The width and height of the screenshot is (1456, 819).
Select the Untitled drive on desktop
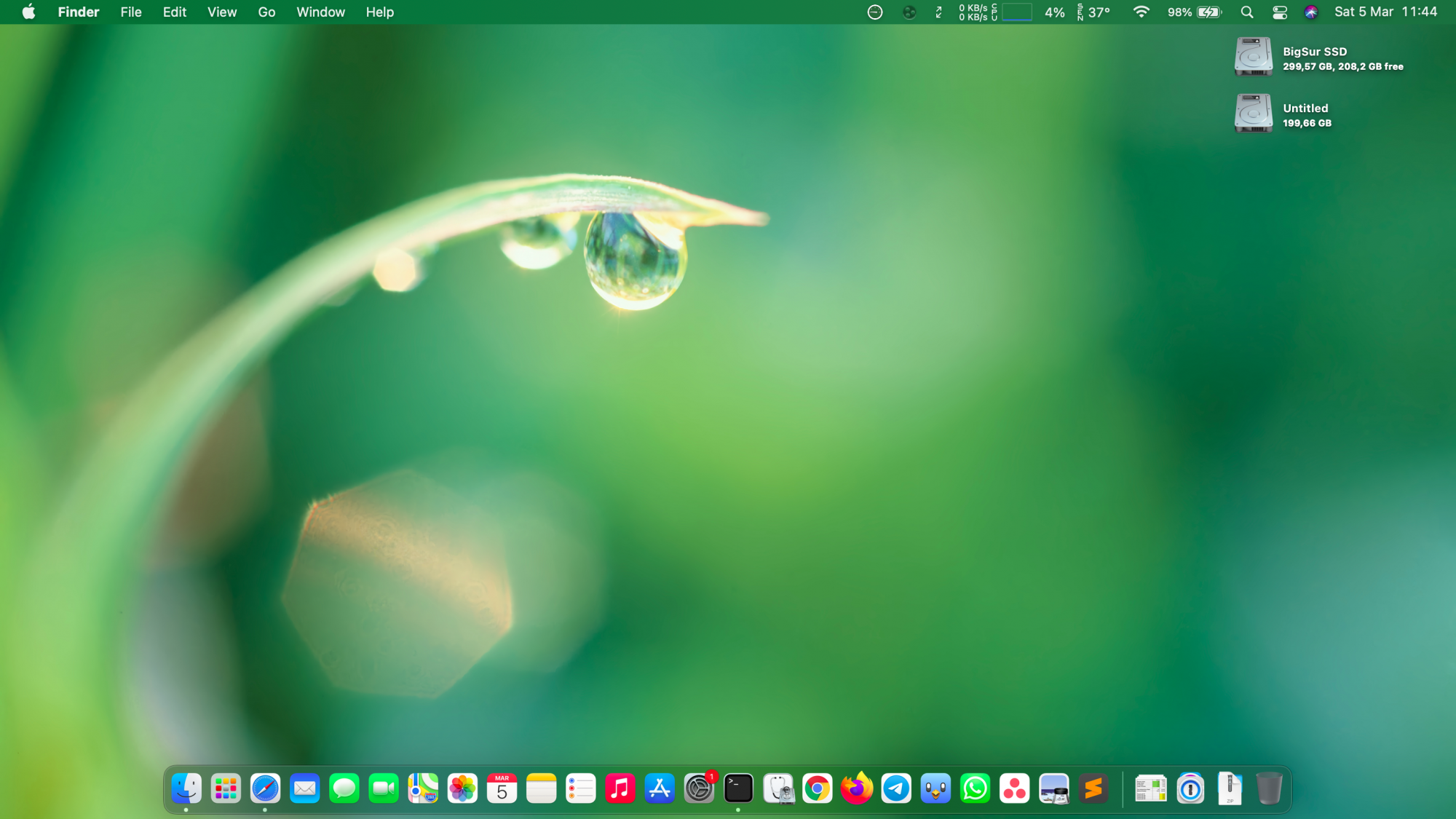[1253, 114]
